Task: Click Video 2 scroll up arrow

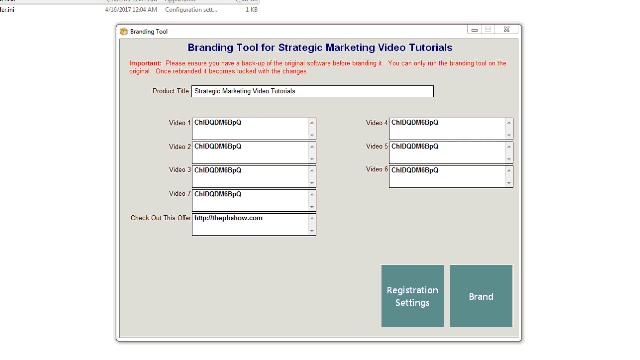Action: pos(312,147)
